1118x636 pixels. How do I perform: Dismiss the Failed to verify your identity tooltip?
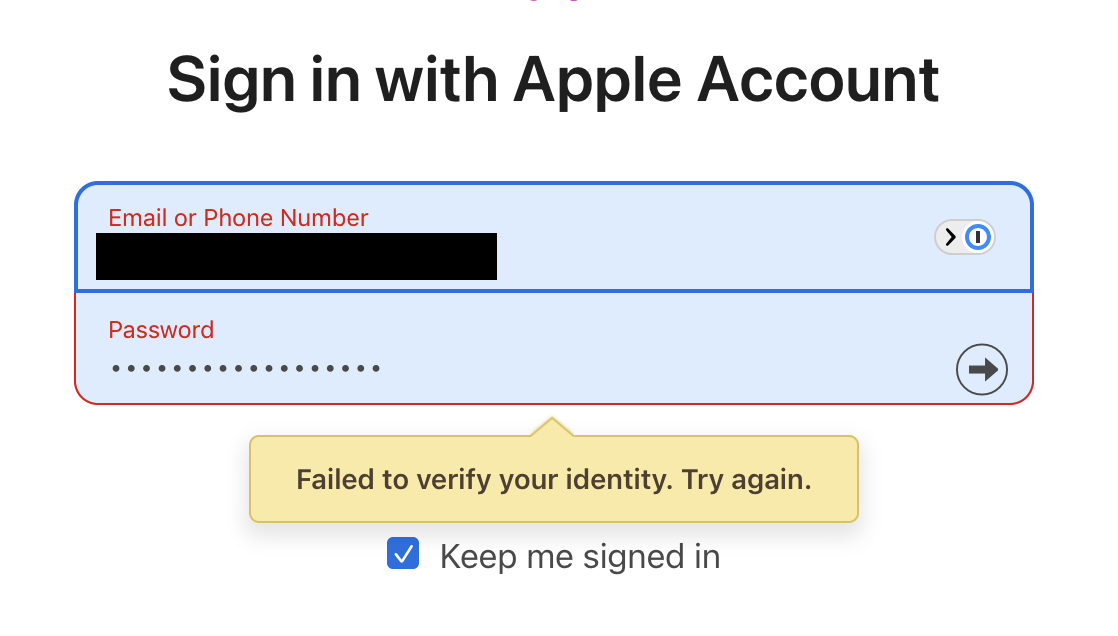(x=553, y=479)
